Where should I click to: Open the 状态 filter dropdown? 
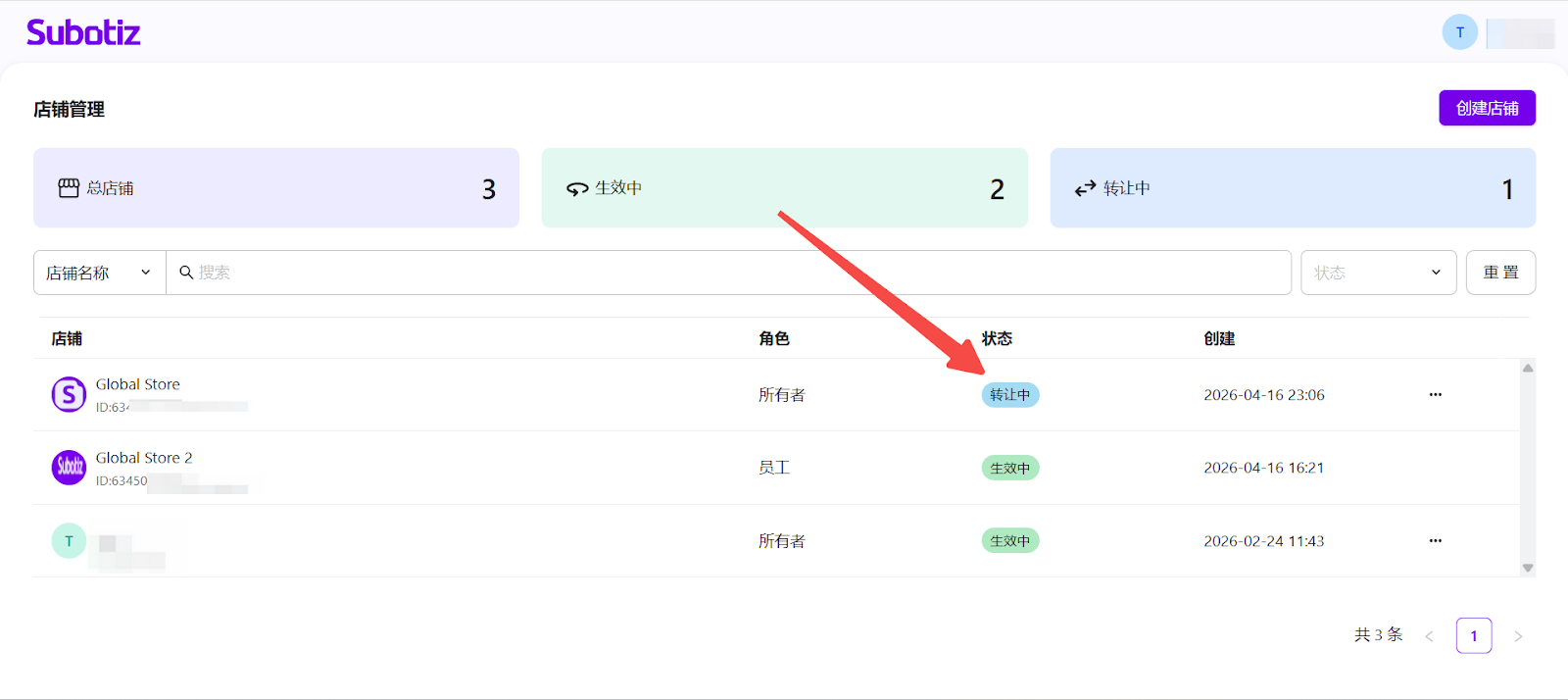tap(1377, 273)
